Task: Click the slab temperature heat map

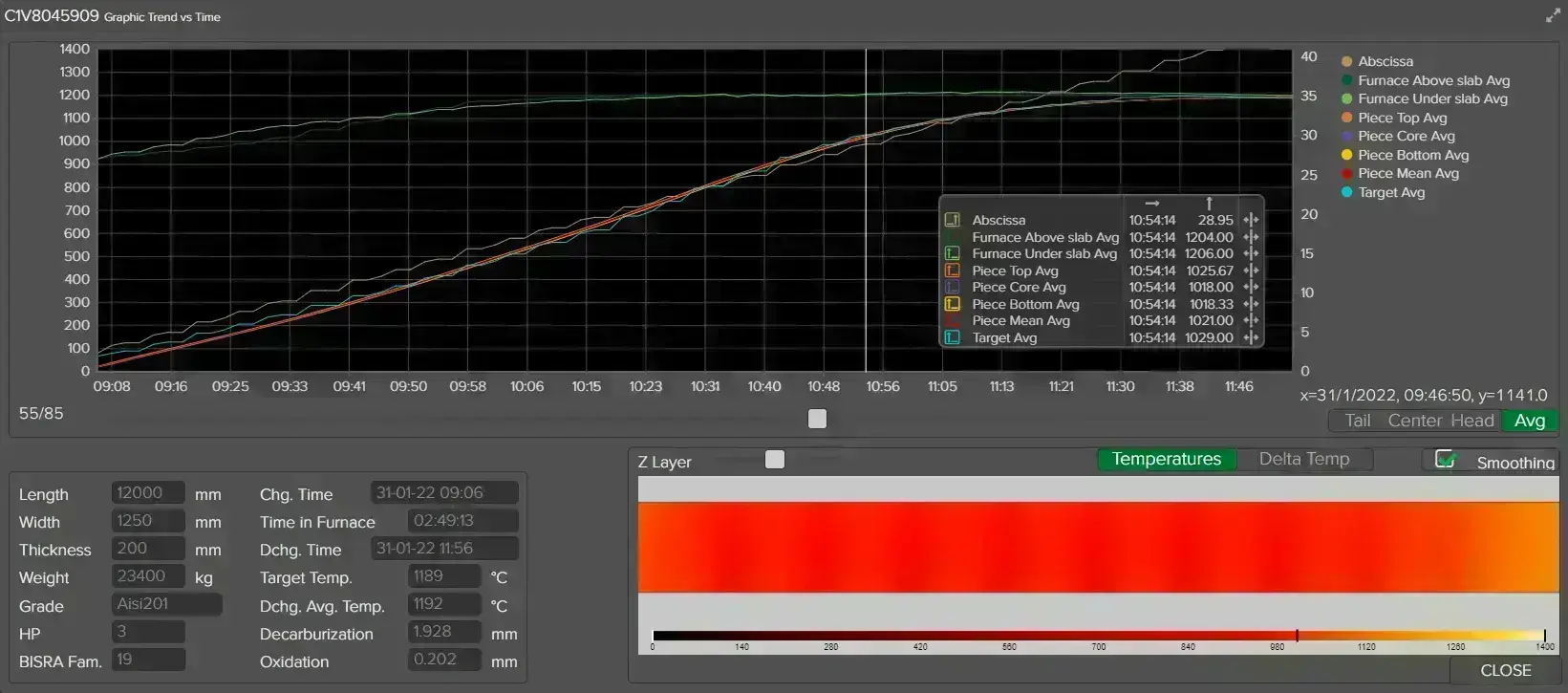Action: [1098, 547]
